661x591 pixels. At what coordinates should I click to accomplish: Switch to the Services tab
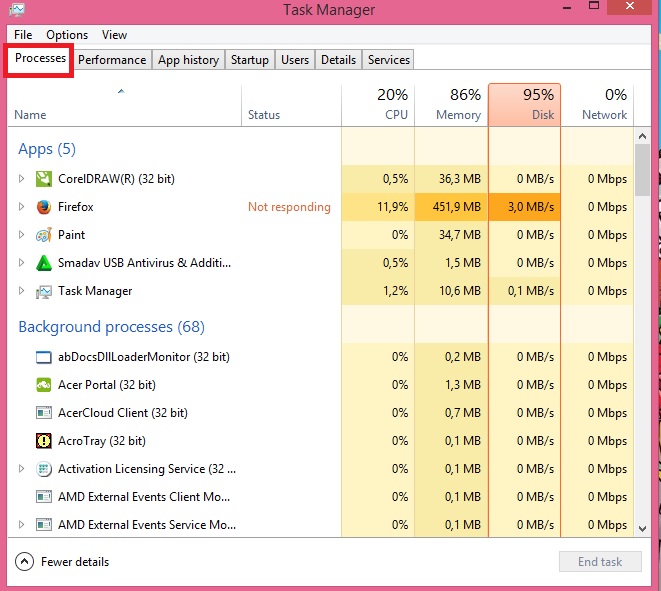[388, 60]
